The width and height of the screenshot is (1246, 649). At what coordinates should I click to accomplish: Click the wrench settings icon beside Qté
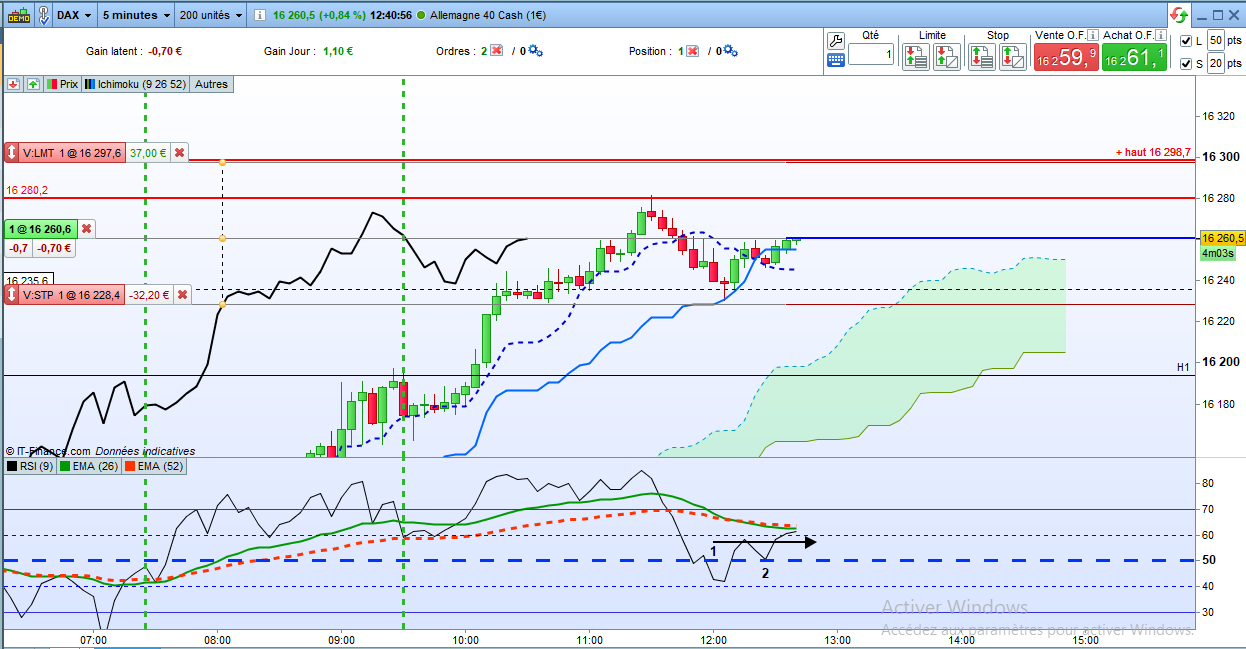tap(837, 40)
